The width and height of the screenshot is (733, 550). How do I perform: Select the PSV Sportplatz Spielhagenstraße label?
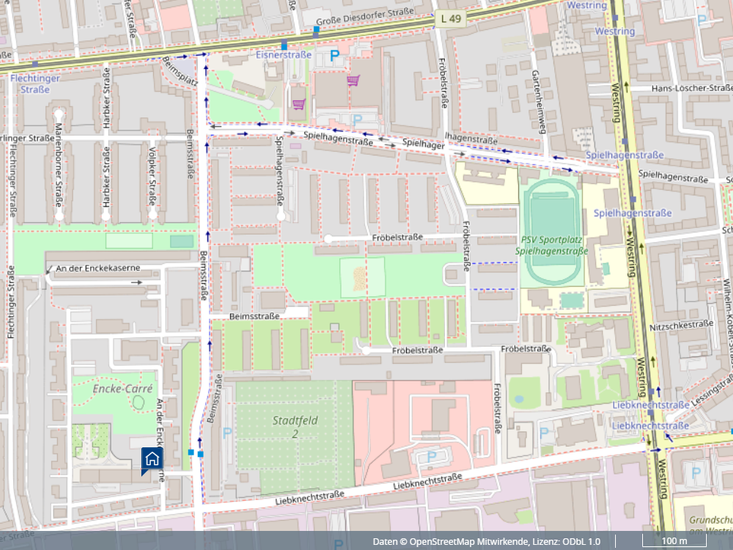(x=553, y=246)
